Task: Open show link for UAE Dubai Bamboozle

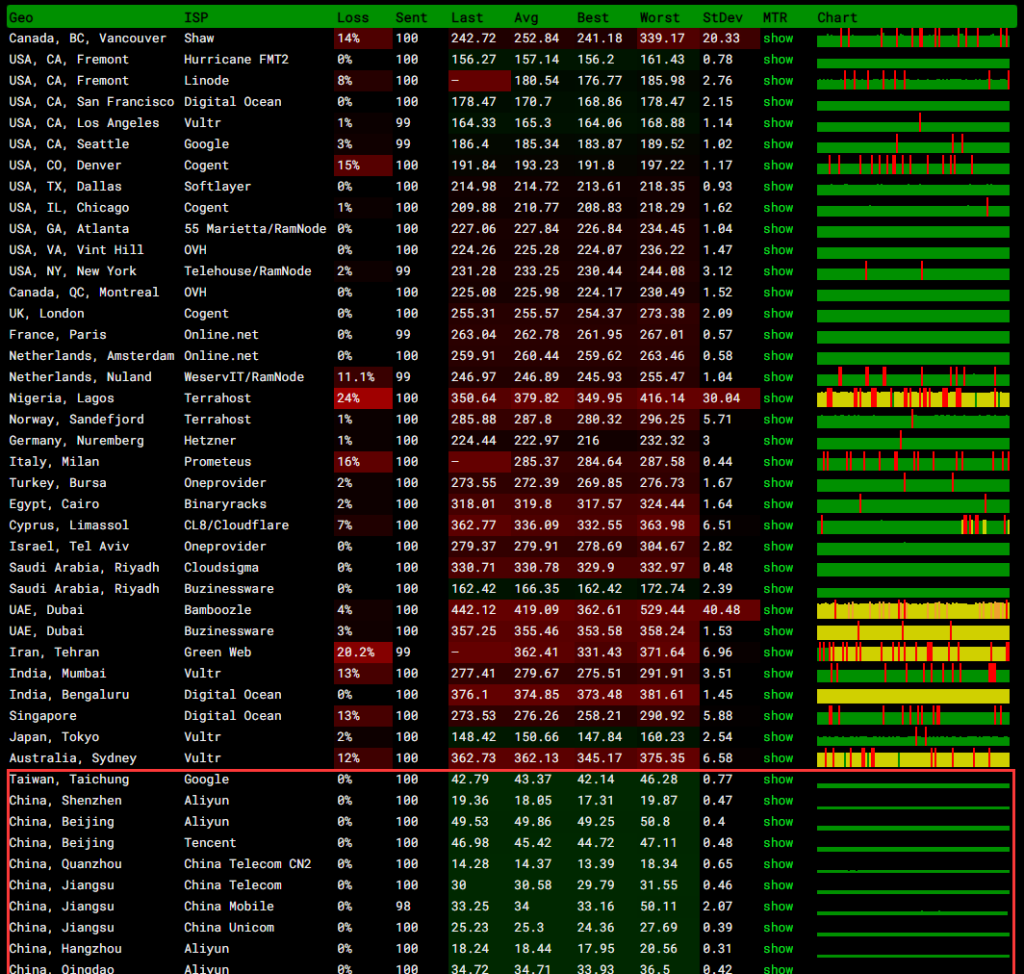Action: click(x=777, y=610)
